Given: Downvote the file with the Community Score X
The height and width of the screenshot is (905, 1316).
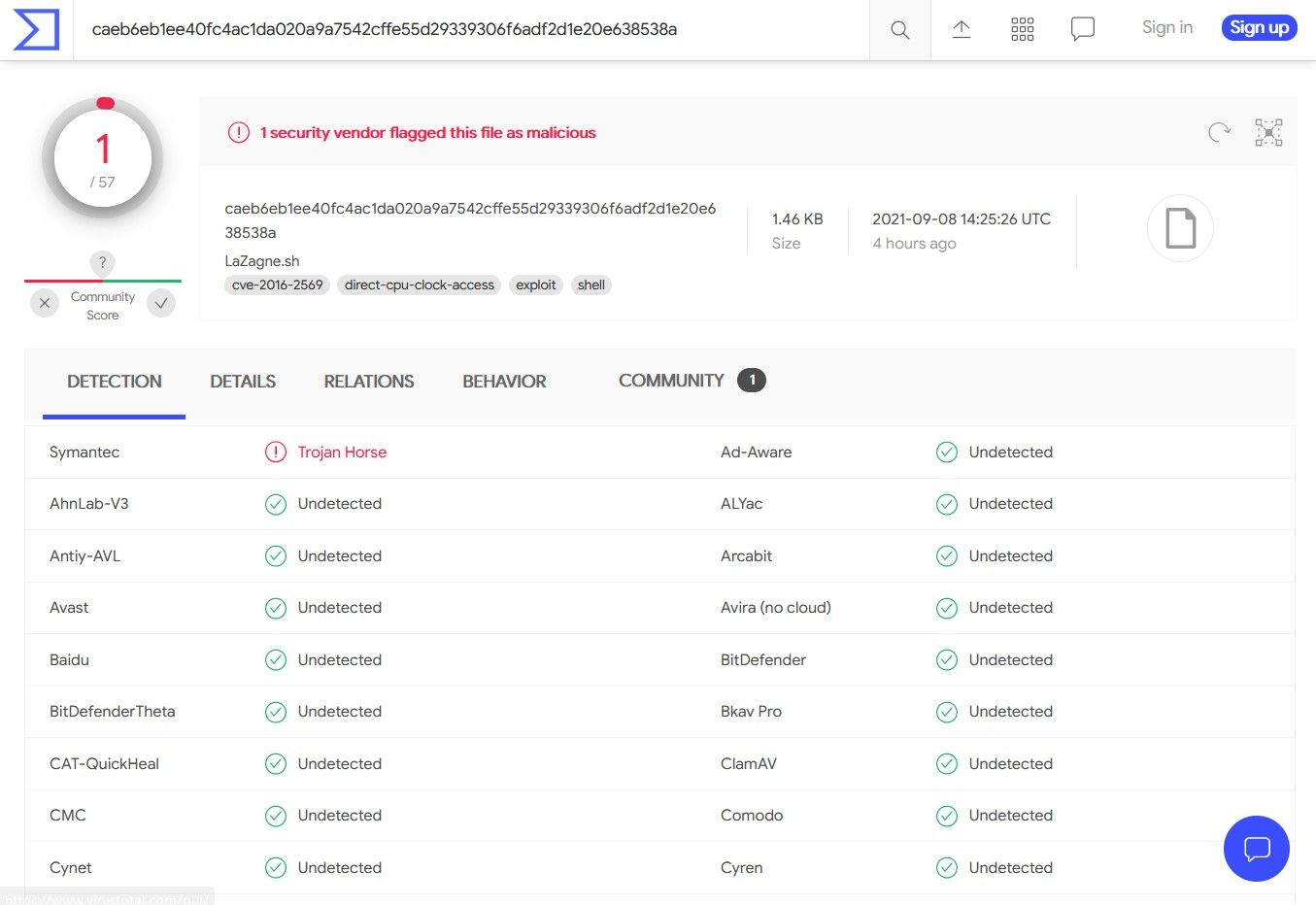Looking at the screenshot, I should pyautogui.click(x=44, y=303).
